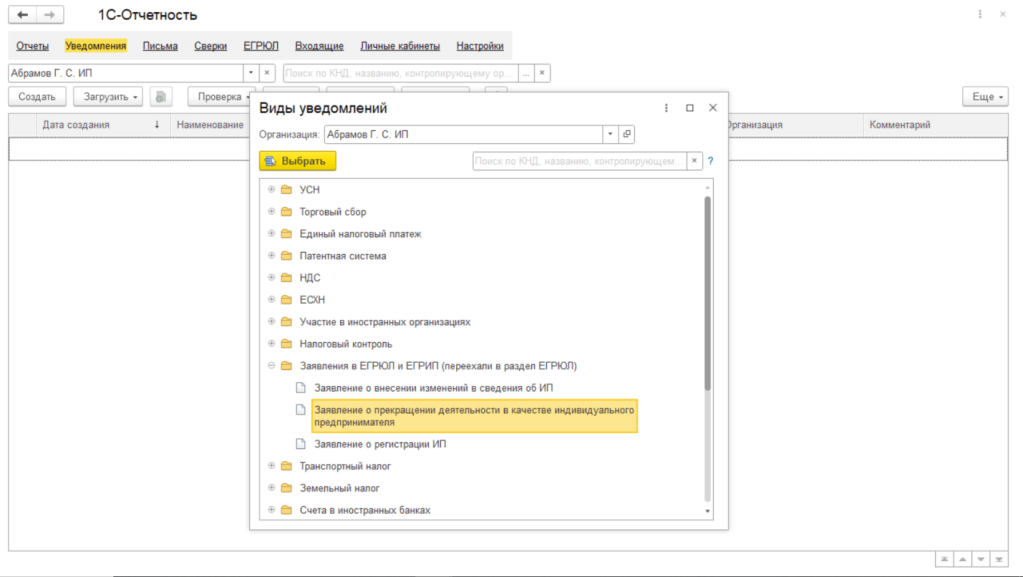Click the forward navigation arrow
The width and height of the screenshot is (1023, 577).
49,15
